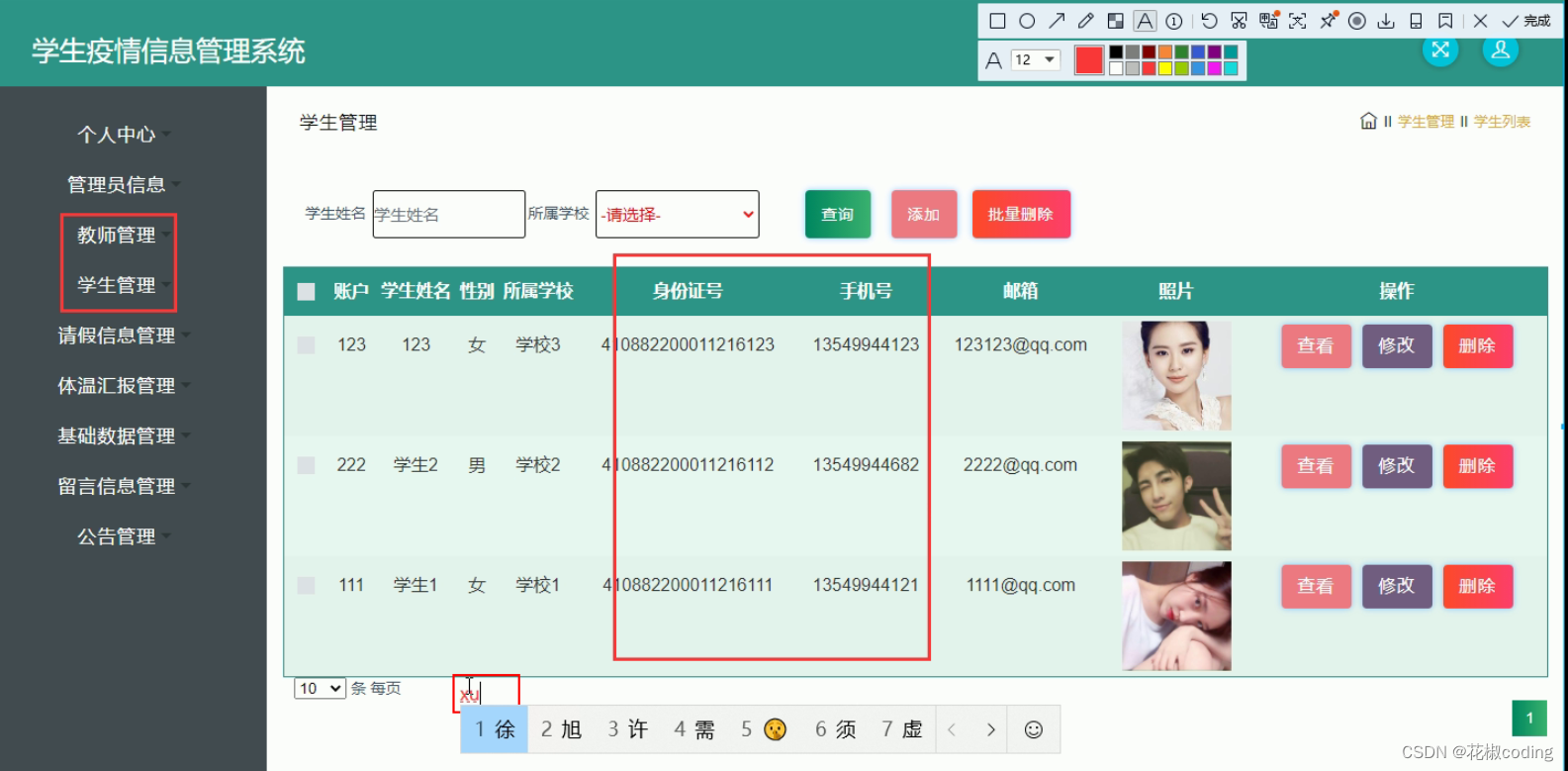The image size is (1568, 771).
Task: Select the text annotation tool
Action: 1145,21
